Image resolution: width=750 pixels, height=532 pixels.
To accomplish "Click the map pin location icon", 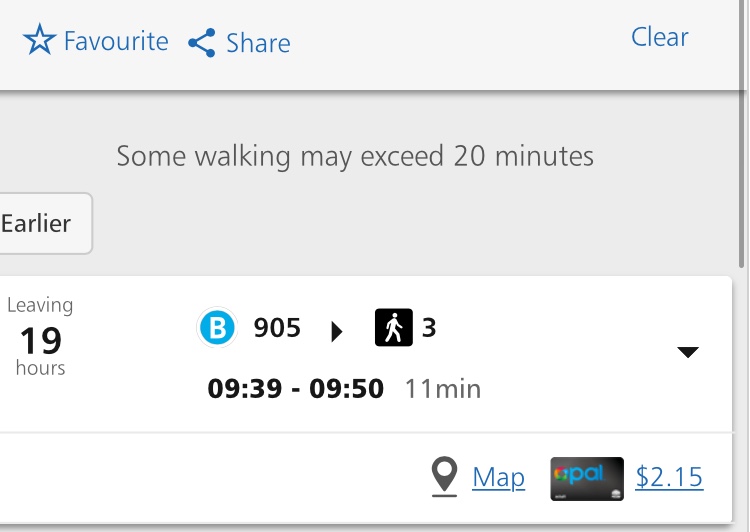I will tap(444, 477).
